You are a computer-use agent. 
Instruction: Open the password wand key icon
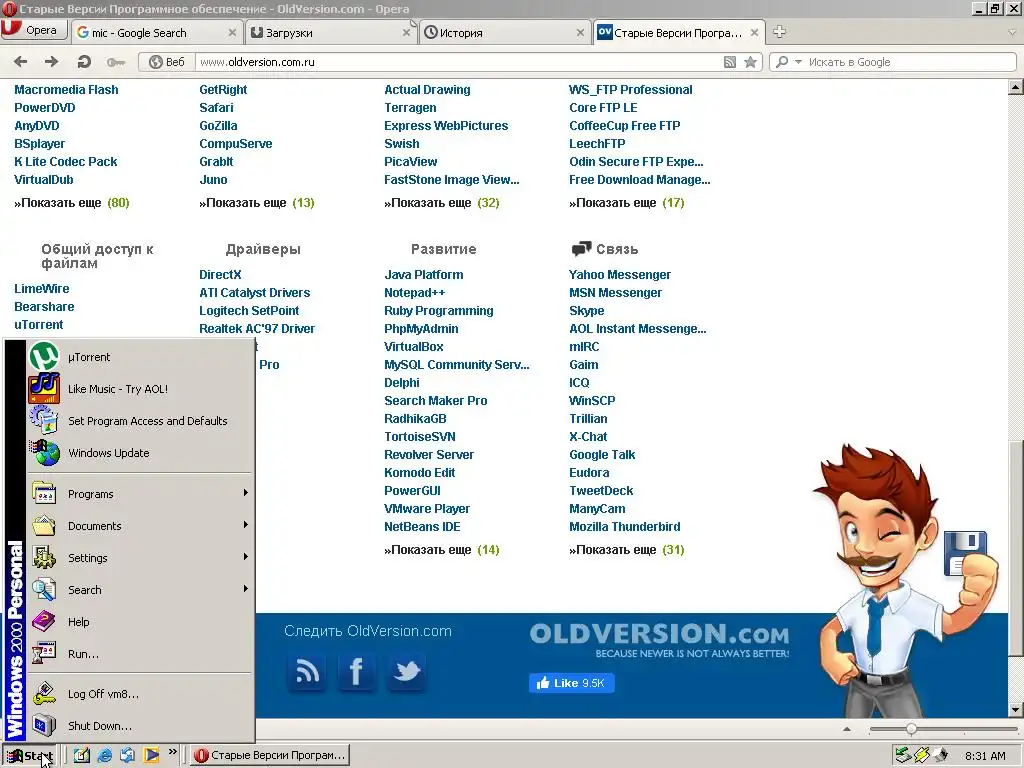click(x=116, y=62)
